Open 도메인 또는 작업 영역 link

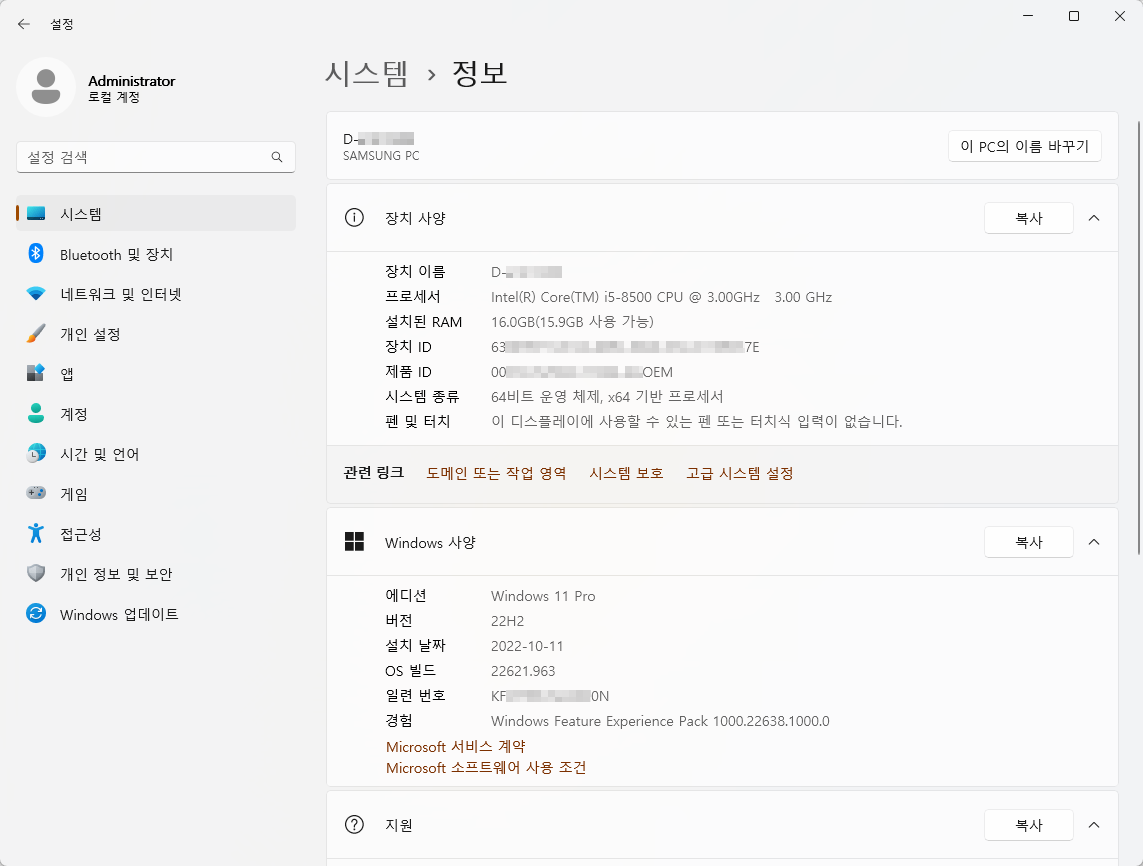click(496, 473)
